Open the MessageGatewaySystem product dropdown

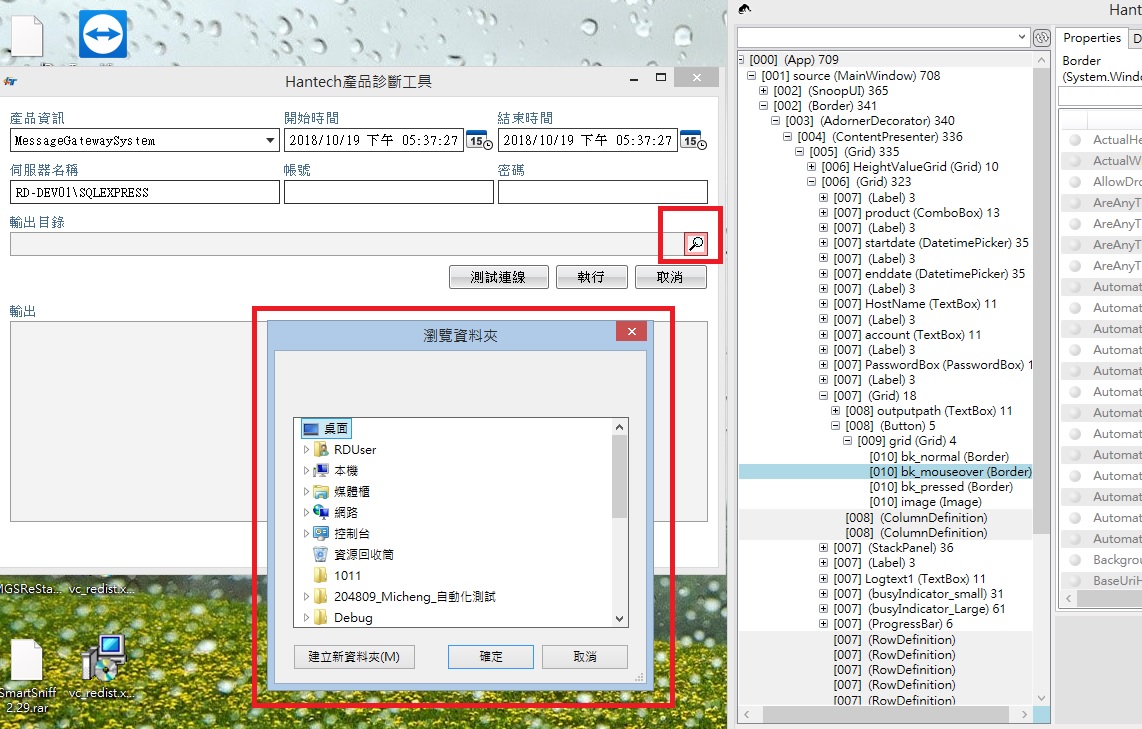[270, 141]
